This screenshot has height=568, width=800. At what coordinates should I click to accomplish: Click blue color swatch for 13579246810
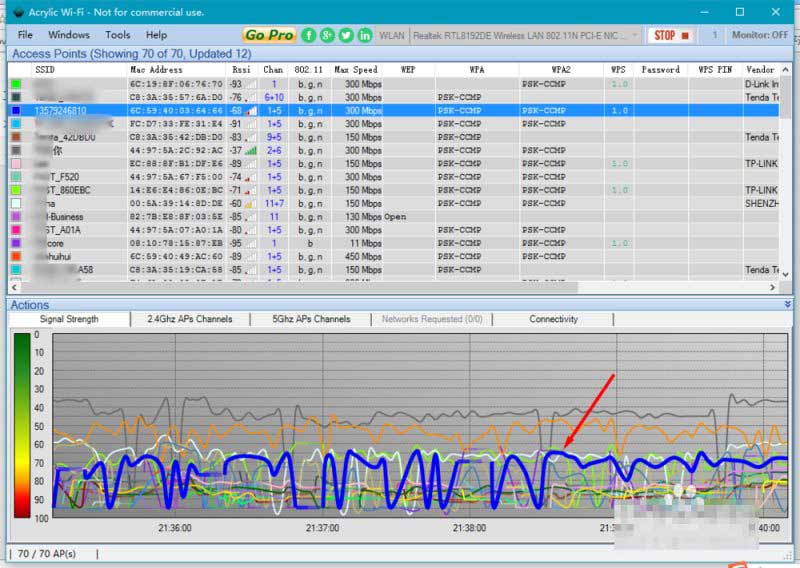(x=16, y=110)
